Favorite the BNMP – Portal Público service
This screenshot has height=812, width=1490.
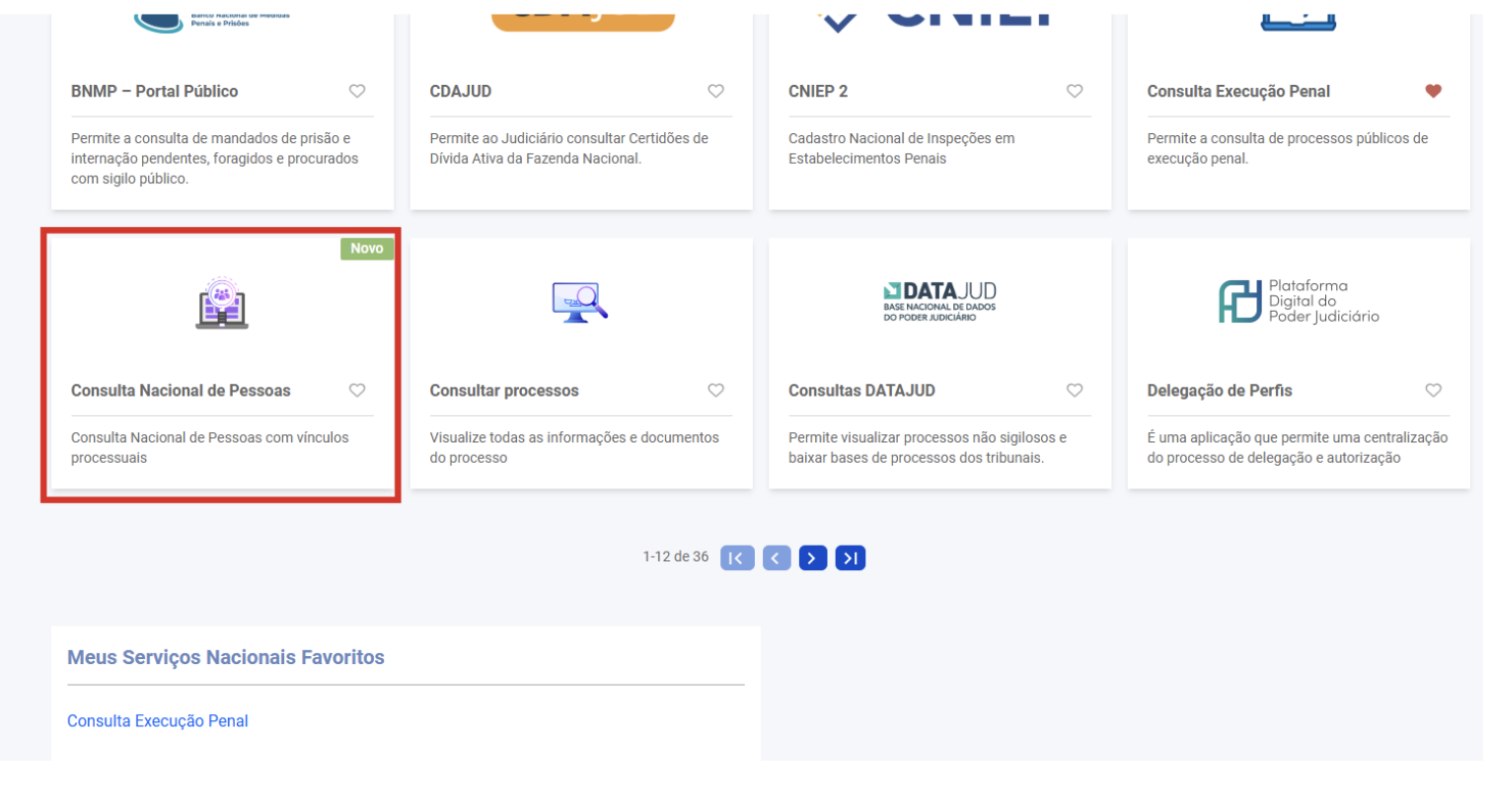tap(356, 91)
